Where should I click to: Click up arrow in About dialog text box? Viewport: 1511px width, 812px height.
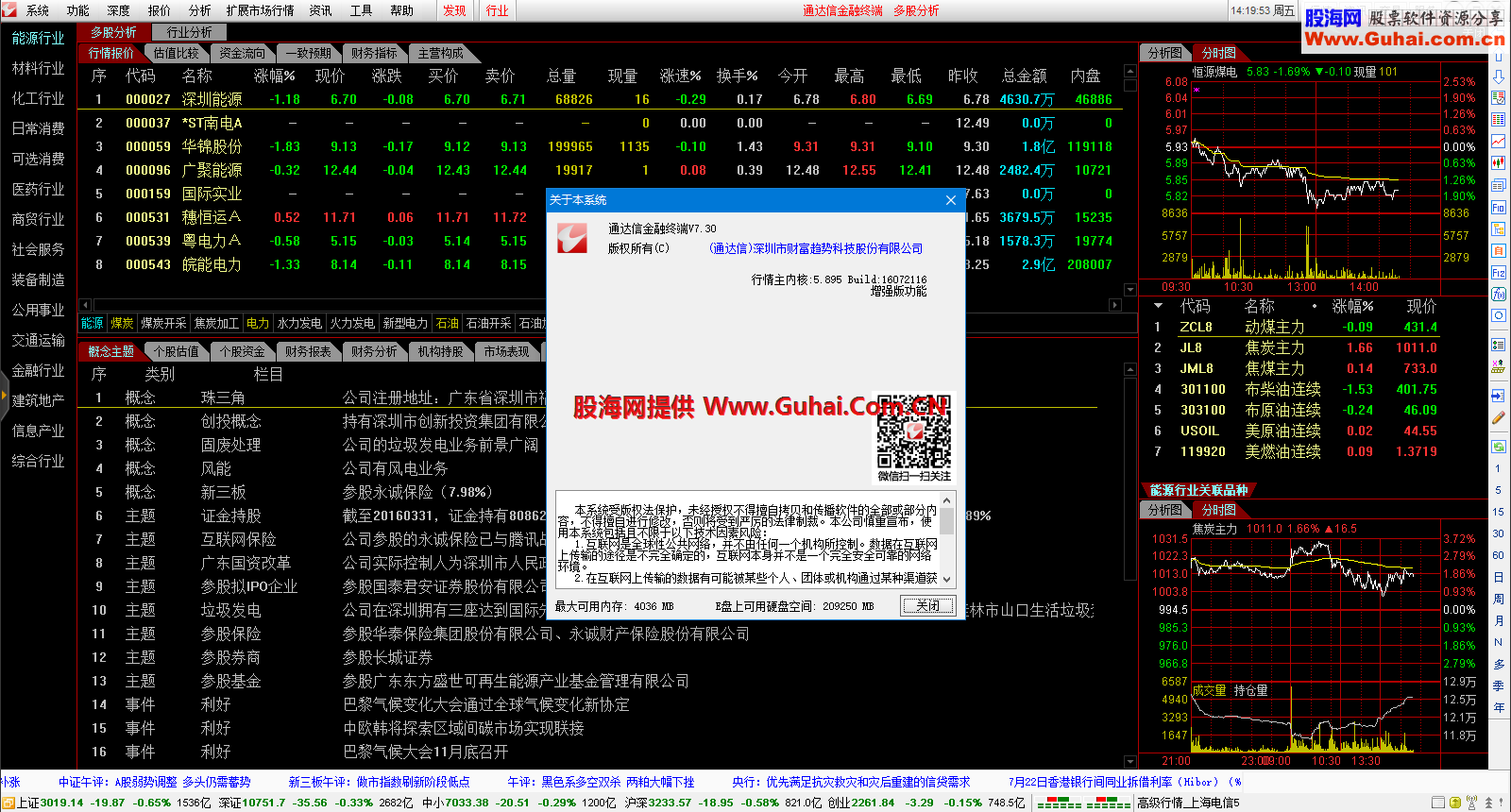tap(947, 499)
